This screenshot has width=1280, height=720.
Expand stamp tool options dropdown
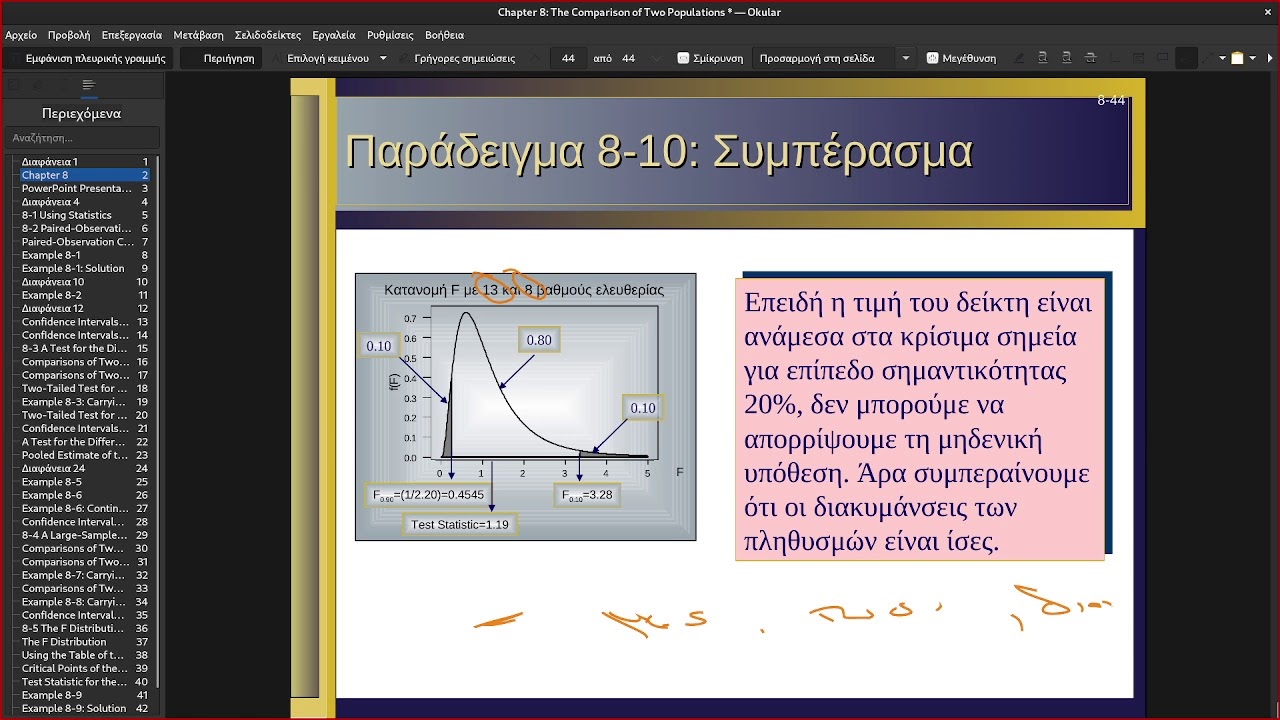pos(1252,58)
